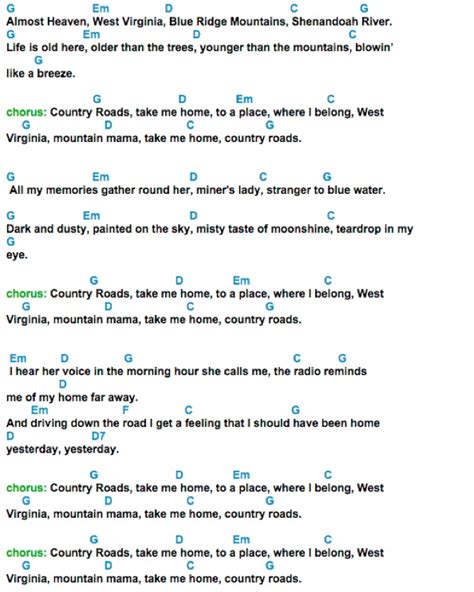Viewport: 474px width, 592px height.
Task: Click the D7 chord above yesterday
Action: click(x=98, y=436)
